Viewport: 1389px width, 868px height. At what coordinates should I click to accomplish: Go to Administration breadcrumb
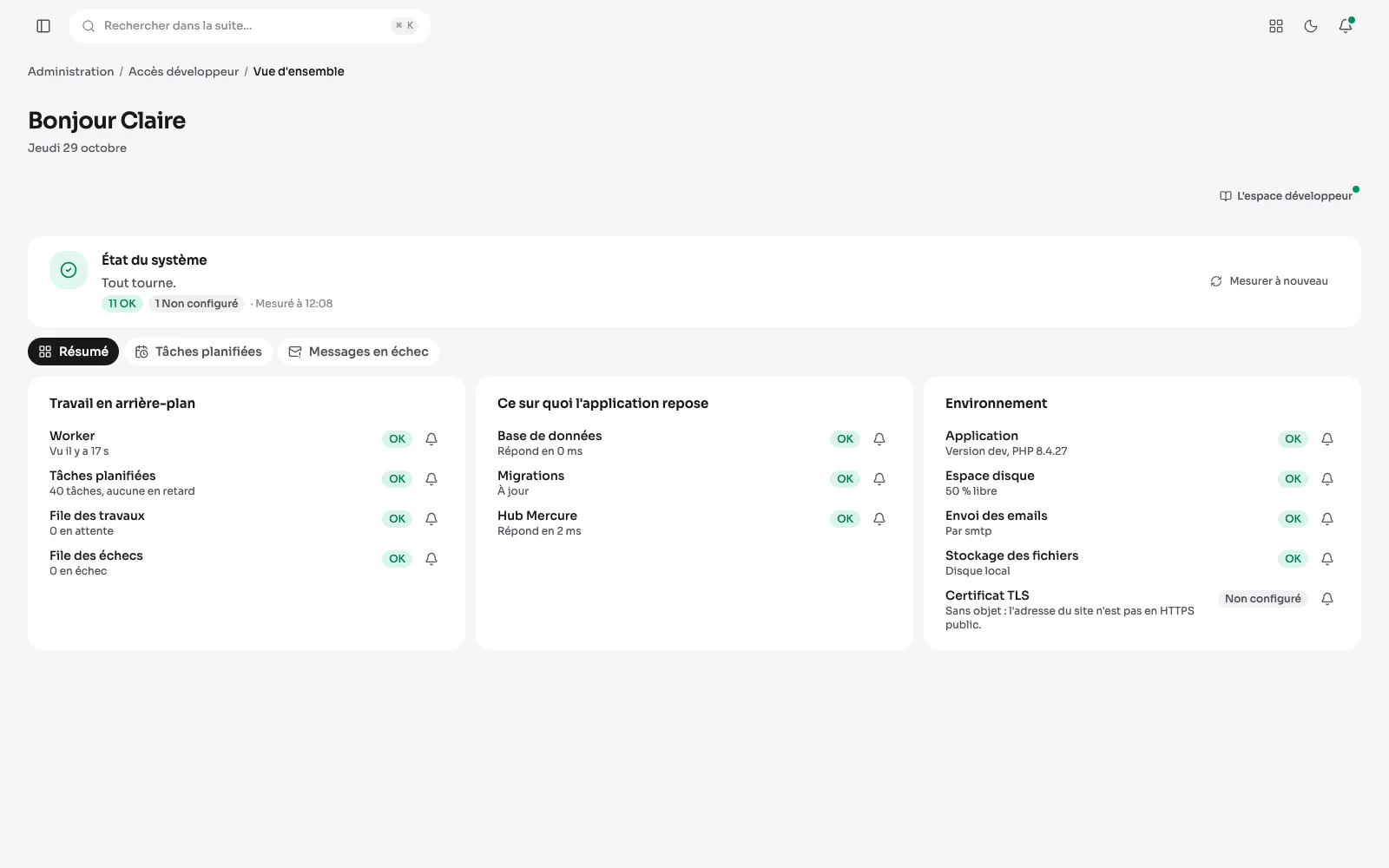[x=71, y=71]
